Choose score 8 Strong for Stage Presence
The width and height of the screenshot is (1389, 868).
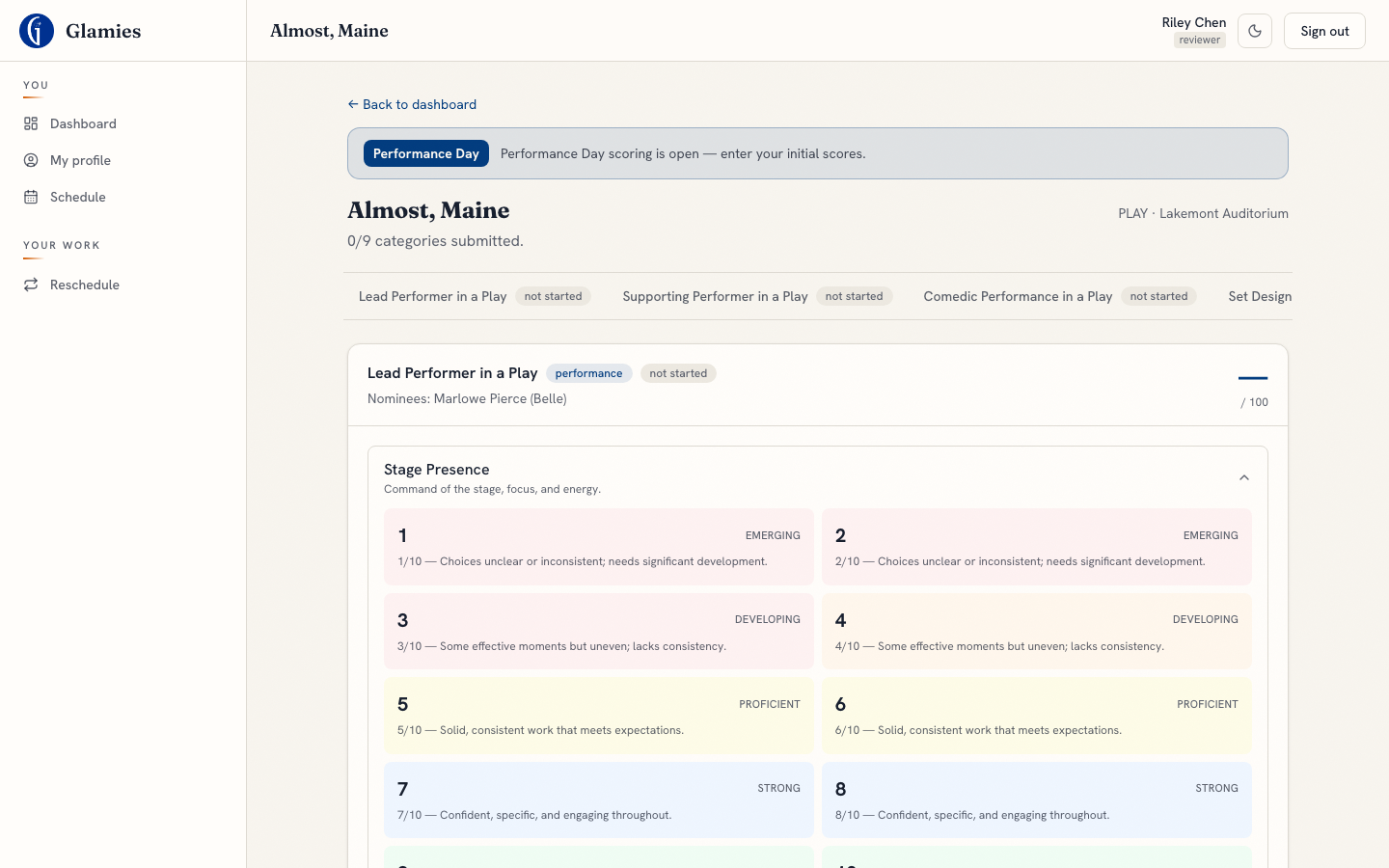pyautogui.click(x=1037, y=800)
